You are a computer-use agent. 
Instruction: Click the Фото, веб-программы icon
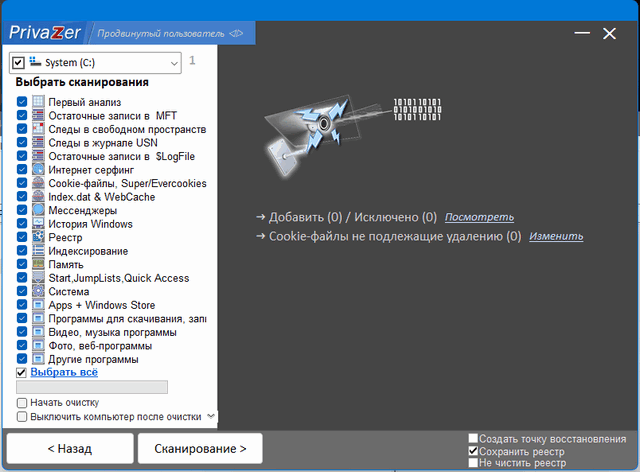pyautogui.click(x=38, y=345)
